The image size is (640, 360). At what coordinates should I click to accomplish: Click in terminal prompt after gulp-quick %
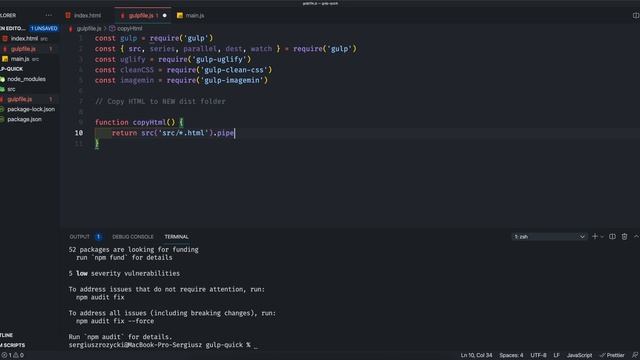[256, 345]
